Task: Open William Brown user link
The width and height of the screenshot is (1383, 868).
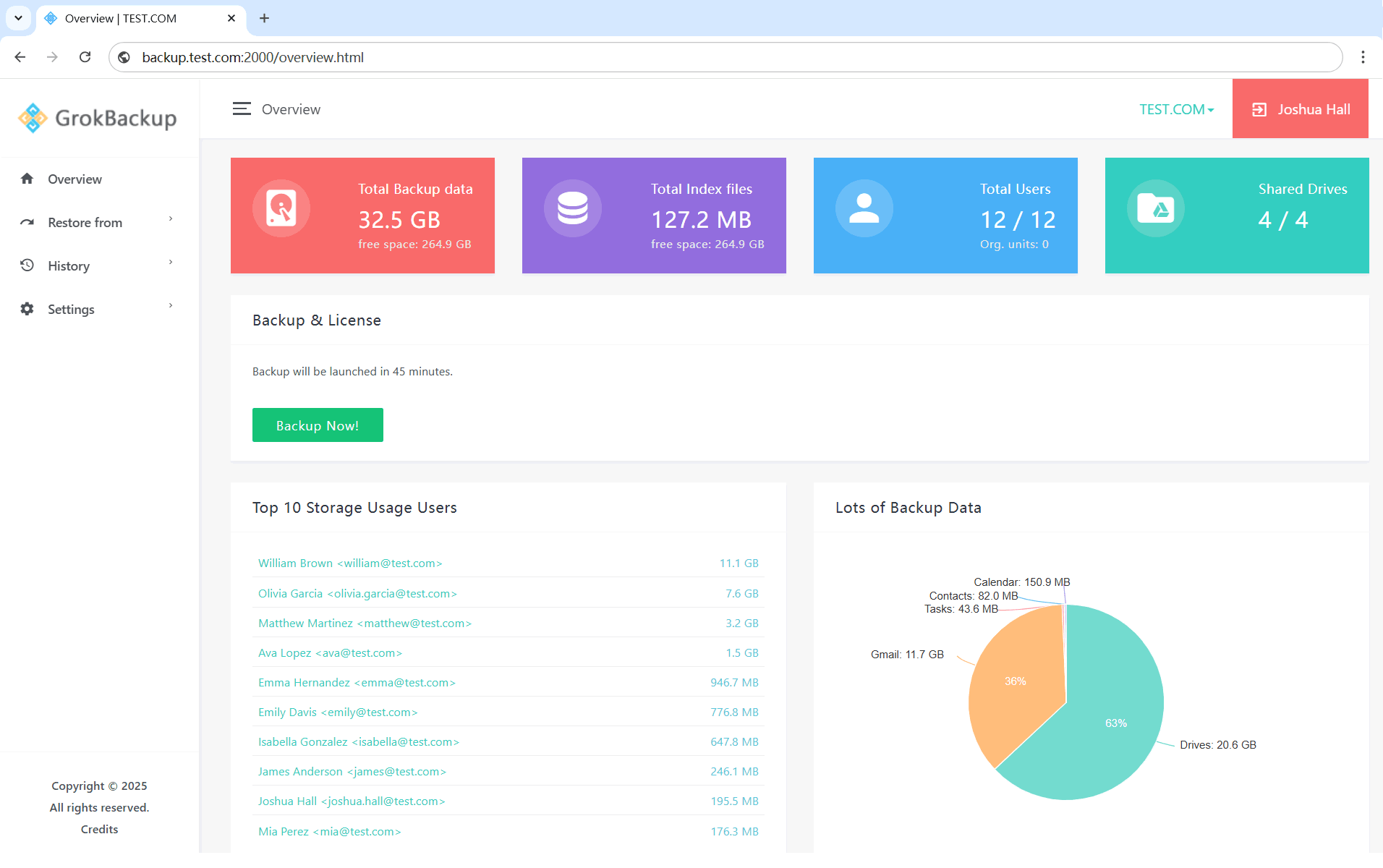Action: [350, 563]
